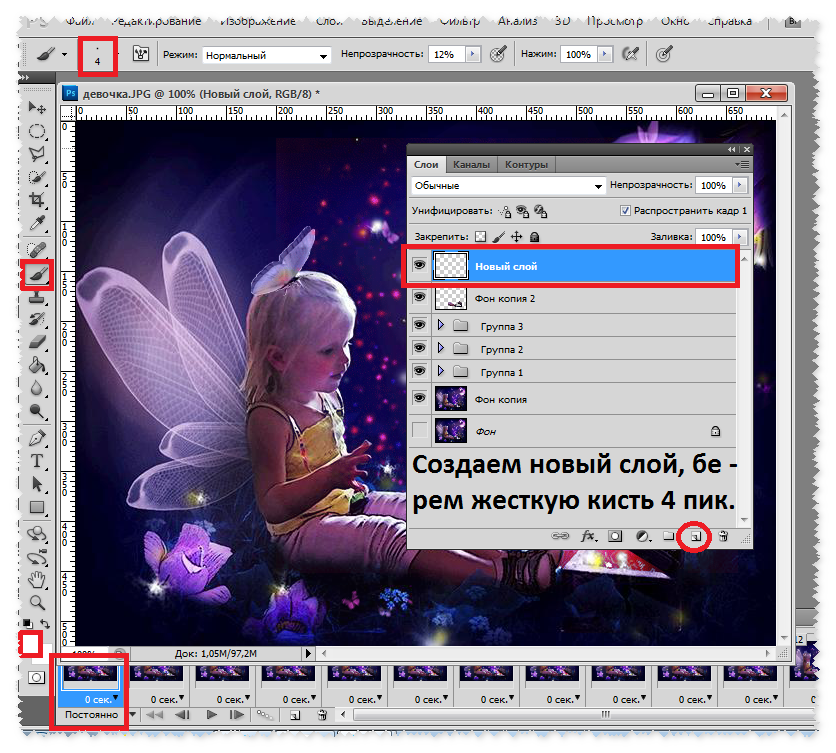
Task: Open Постоянно looping options dropdown
Action: [132, 714]
